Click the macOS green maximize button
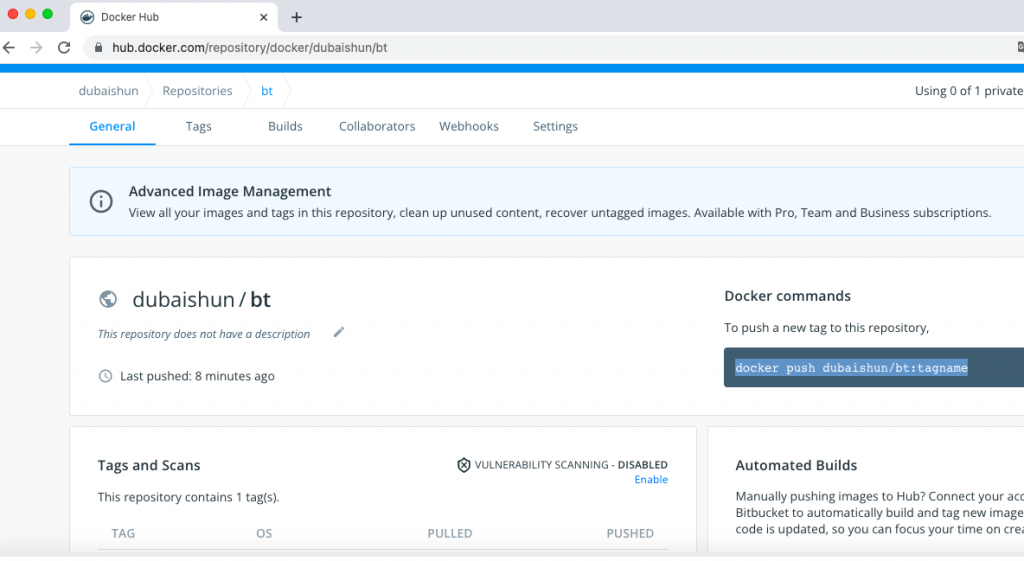 [48, 14]
